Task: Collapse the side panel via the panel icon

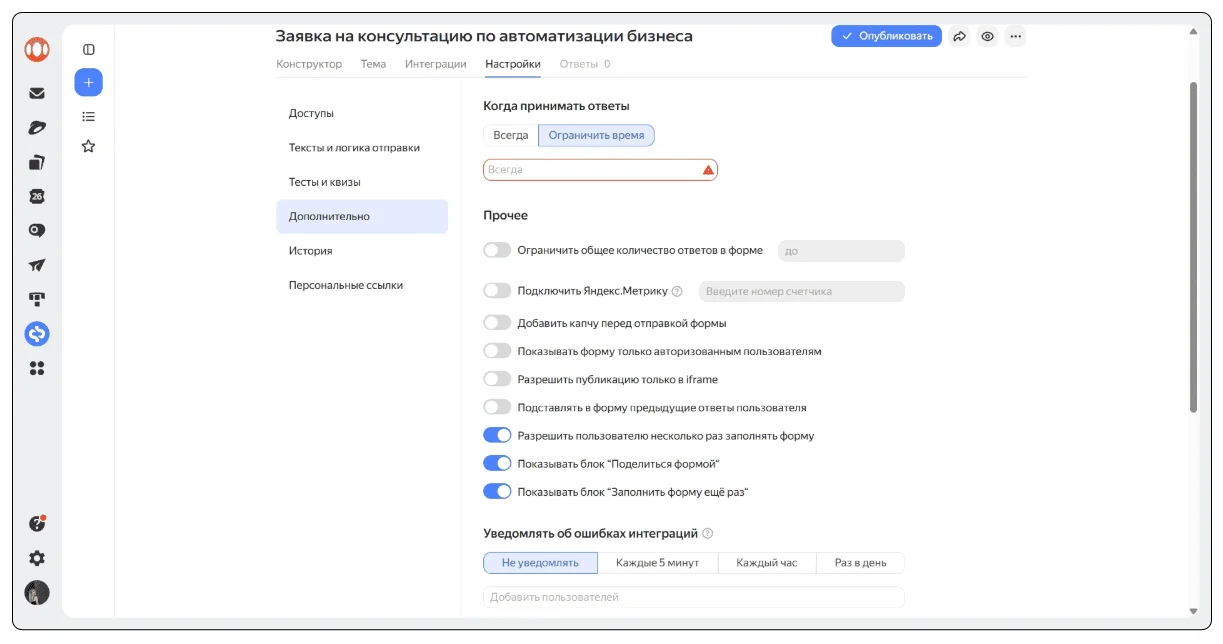Action: pos(88,49)
